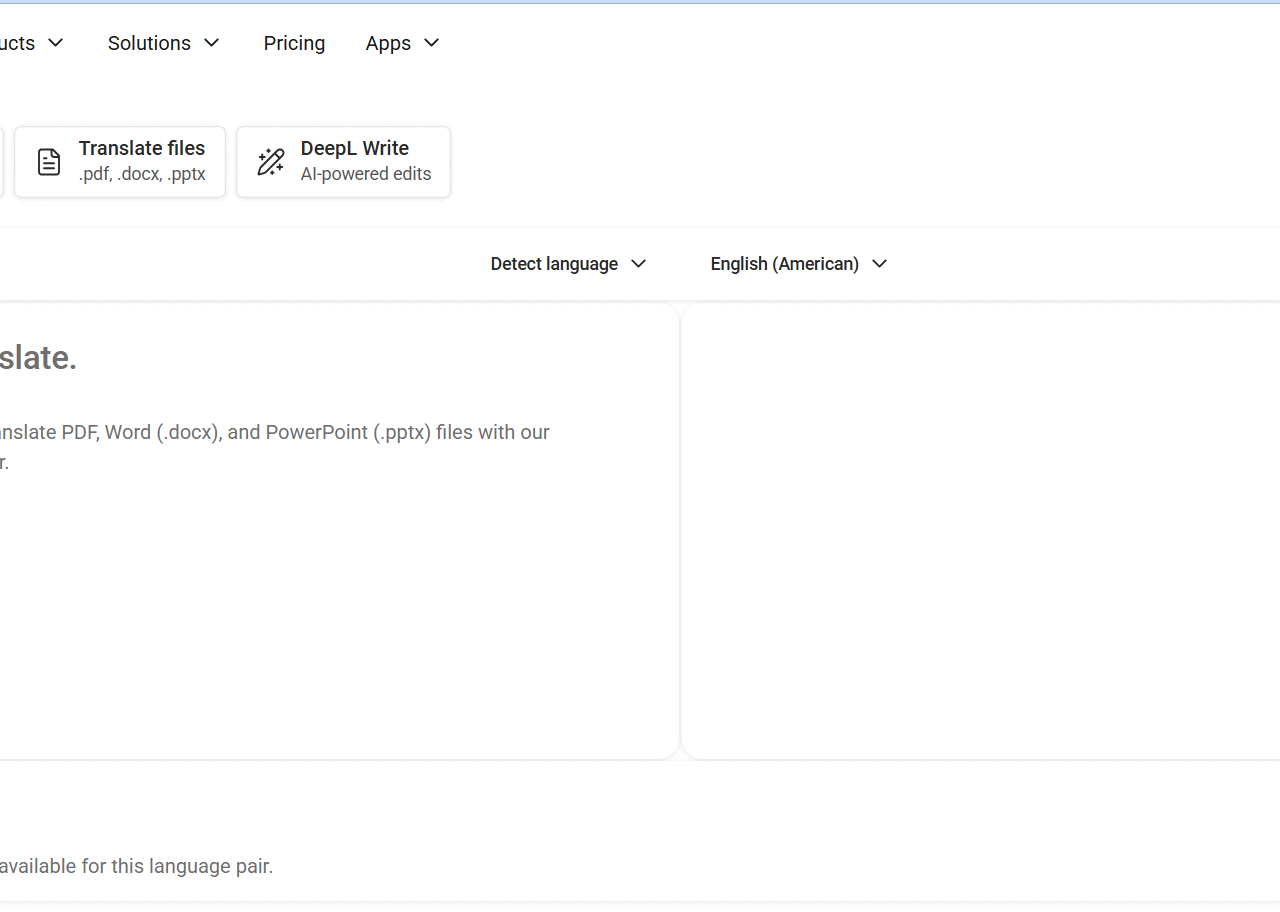Image resolution: width=1280 pixels, height=912 pixels.
Task: Open the Apps menu
Action: click(x=388, y=43)
